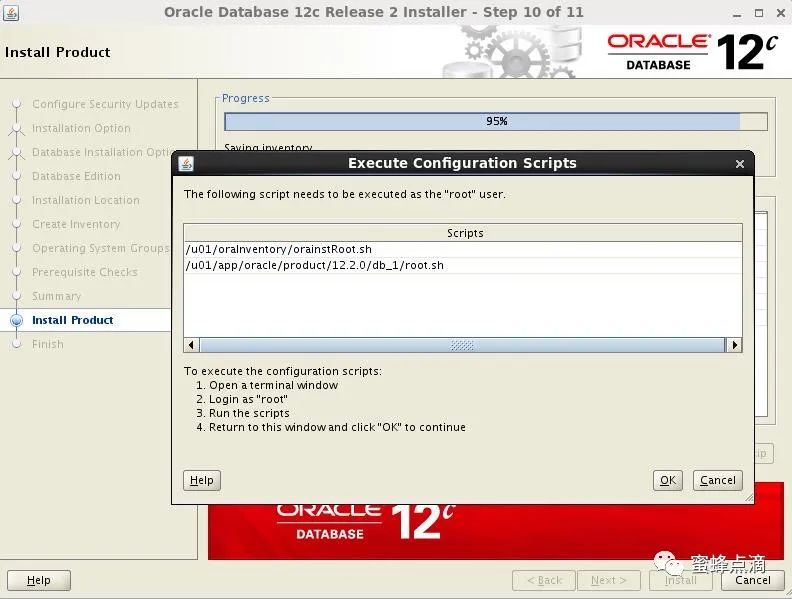Click the dialog resize grip corner
The width and height of the screenshot is (792, 599).
coord(749,498)
